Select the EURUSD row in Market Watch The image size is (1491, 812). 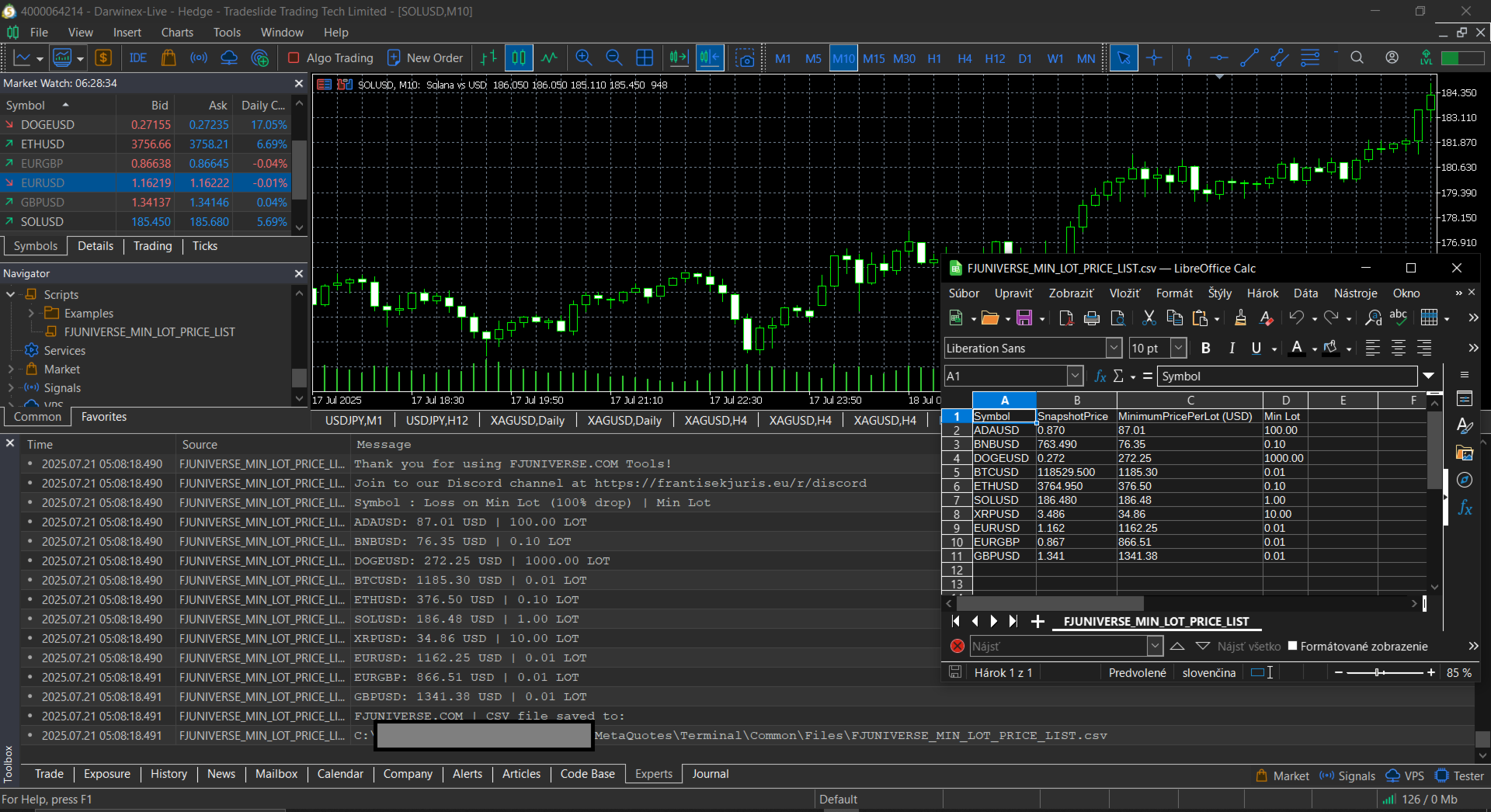tap(146, 183)
